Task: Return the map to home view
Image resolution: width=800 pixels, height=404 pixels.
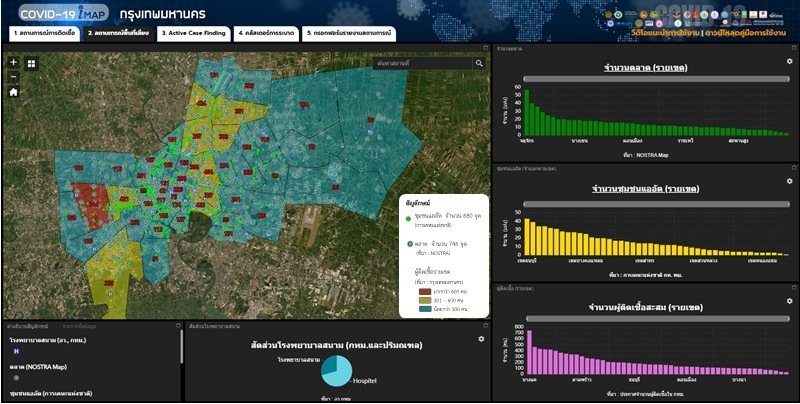Action: tap(13, 92)
